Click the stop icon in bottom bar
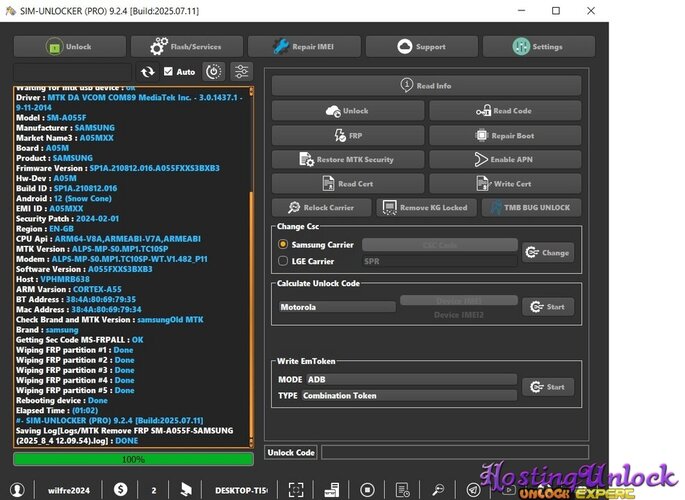This screenshot has height=500, width=685. point(367,490)
